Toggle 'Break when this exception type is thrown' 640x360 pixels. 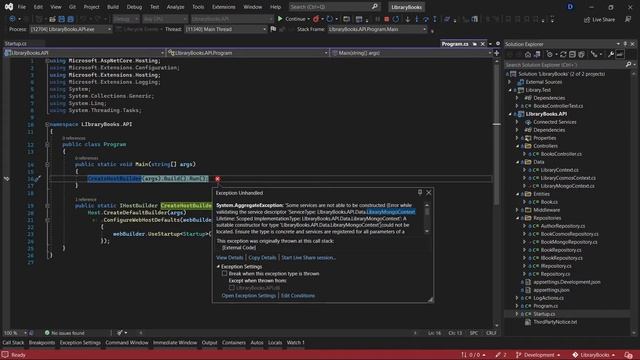(x=224, y=273)
